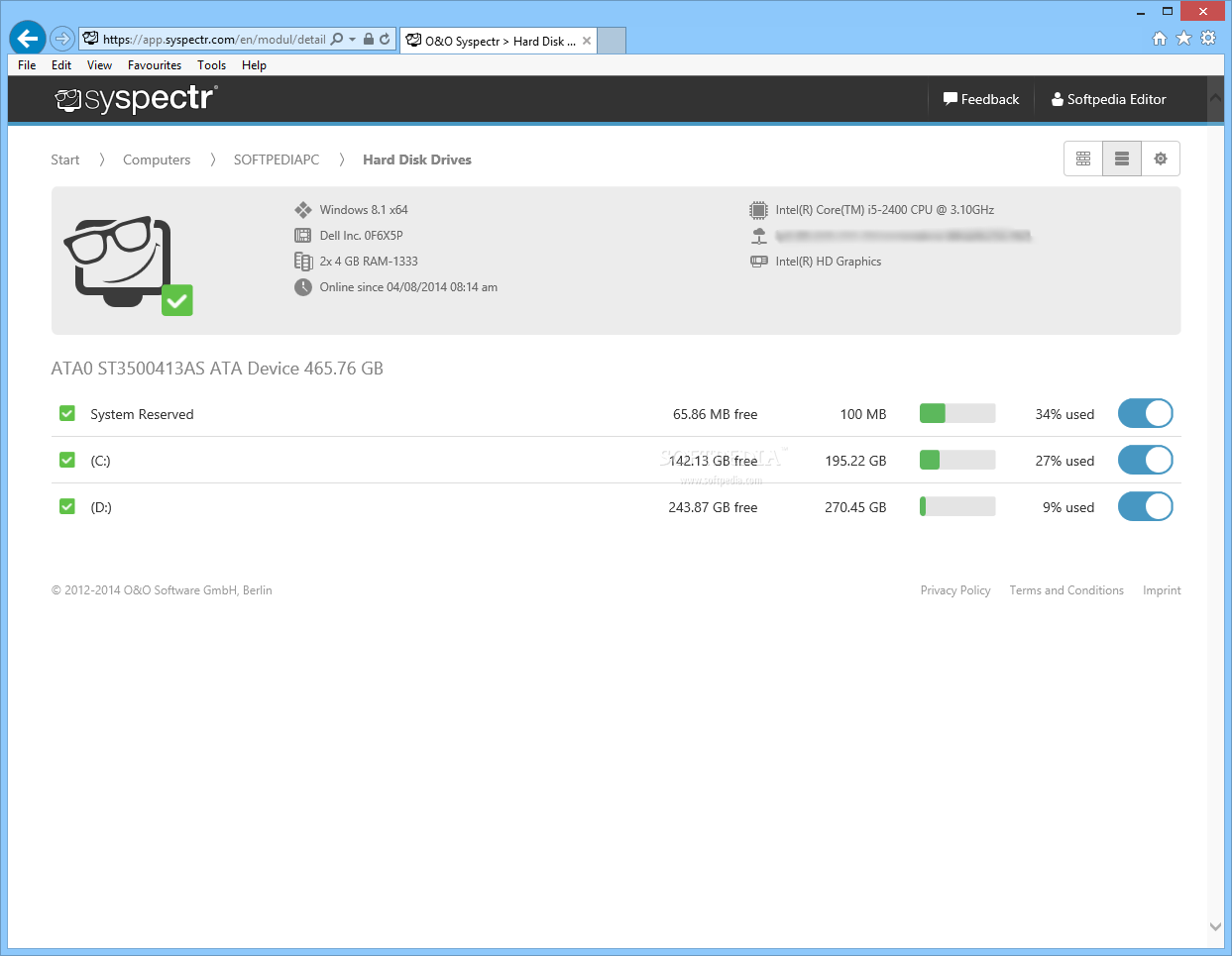Click the Feedback button

pyautogui.click(x=981, y=99)
